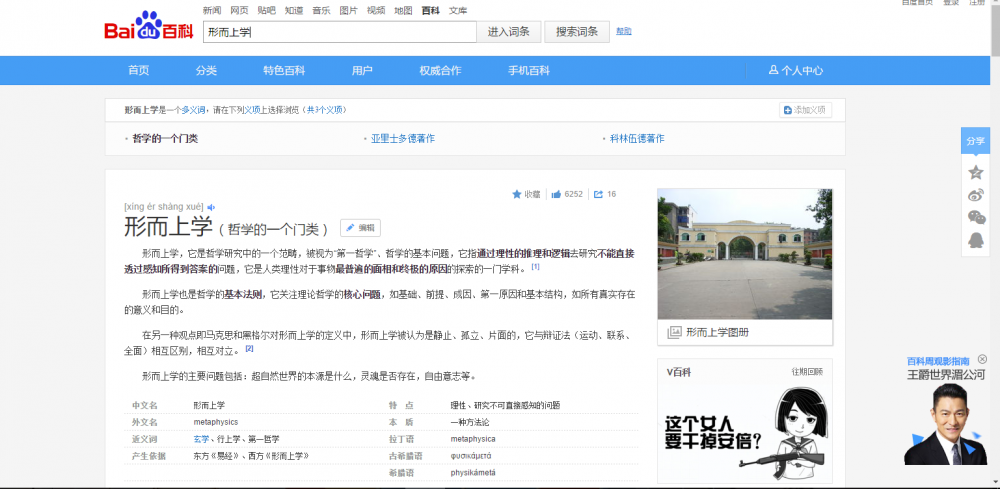The image size is (1000, 489).
Task: Open the 特色百科 navigation menu
Action: tap(284, 70)
